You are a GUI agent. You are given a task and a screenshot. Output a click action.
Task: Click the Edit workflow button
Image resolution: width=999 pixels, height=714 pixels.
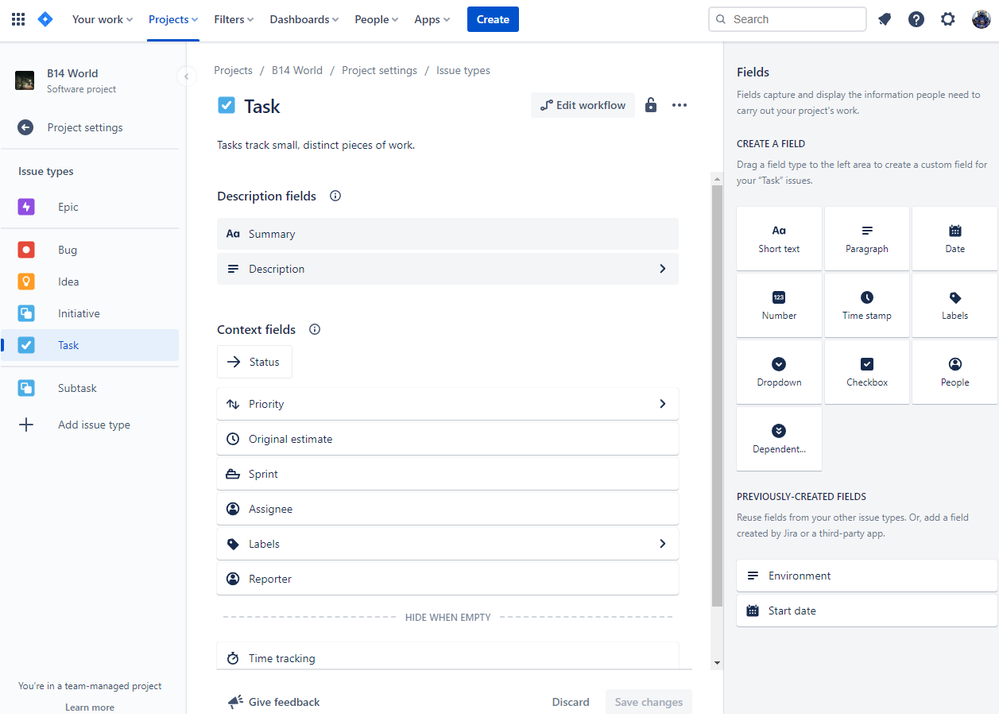[x=583, y=105]
